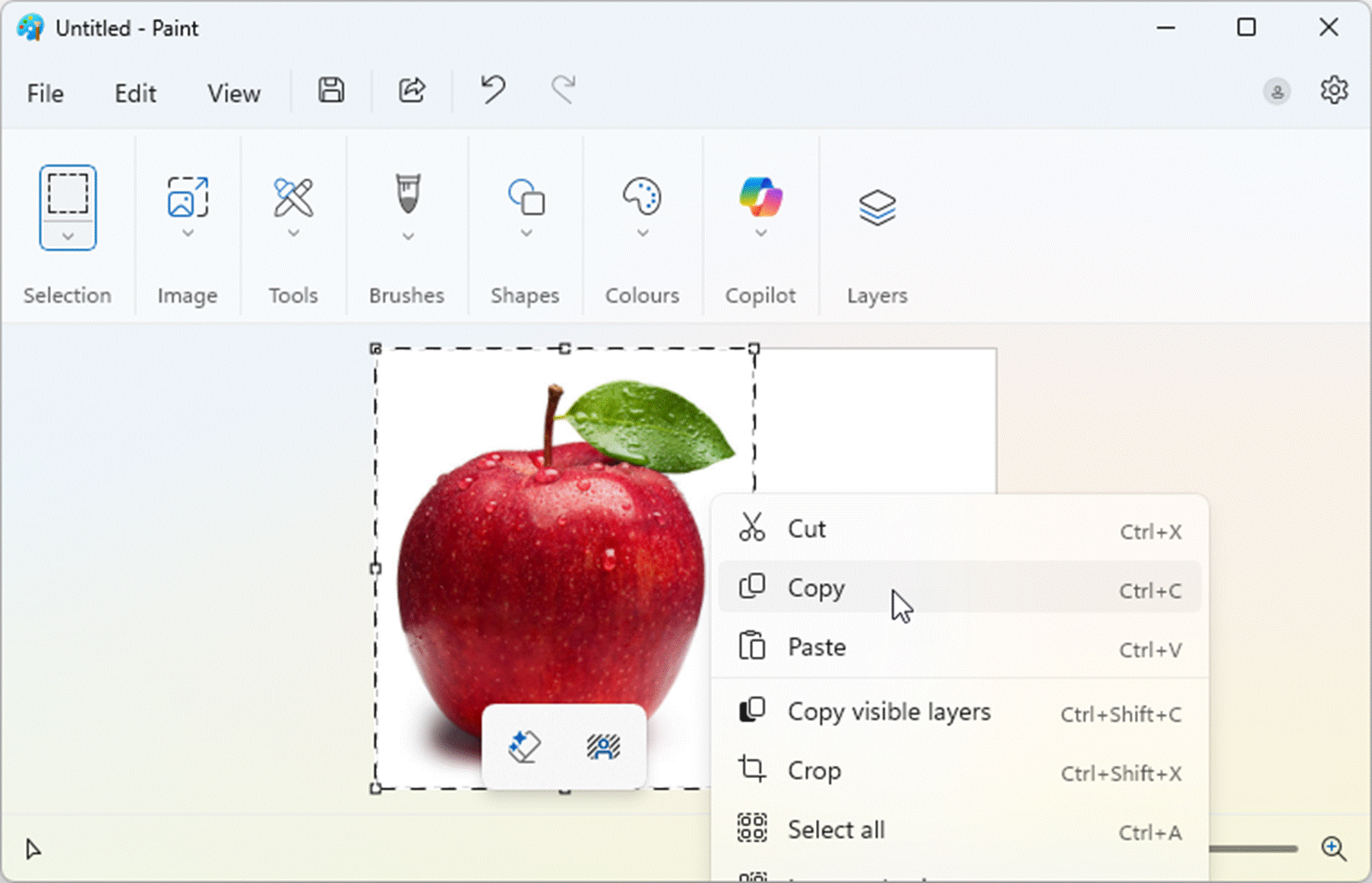1372x883 pixels.
Task: Open the File menu
Action: pos(46,93)
